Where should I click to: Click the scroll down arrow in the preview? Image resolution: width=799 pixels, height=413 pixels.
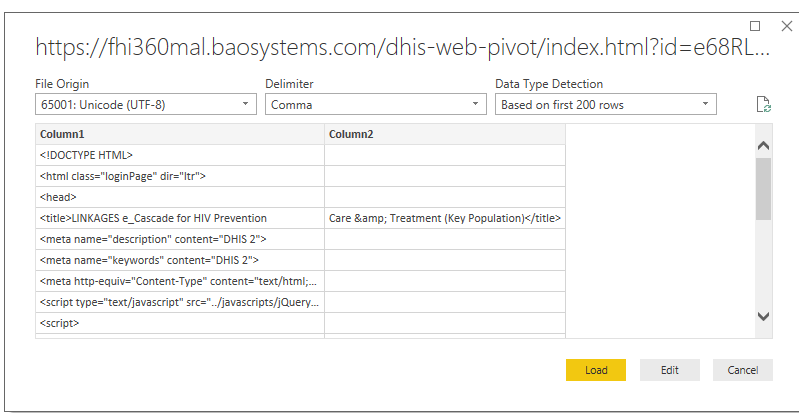tap(763, 316)
